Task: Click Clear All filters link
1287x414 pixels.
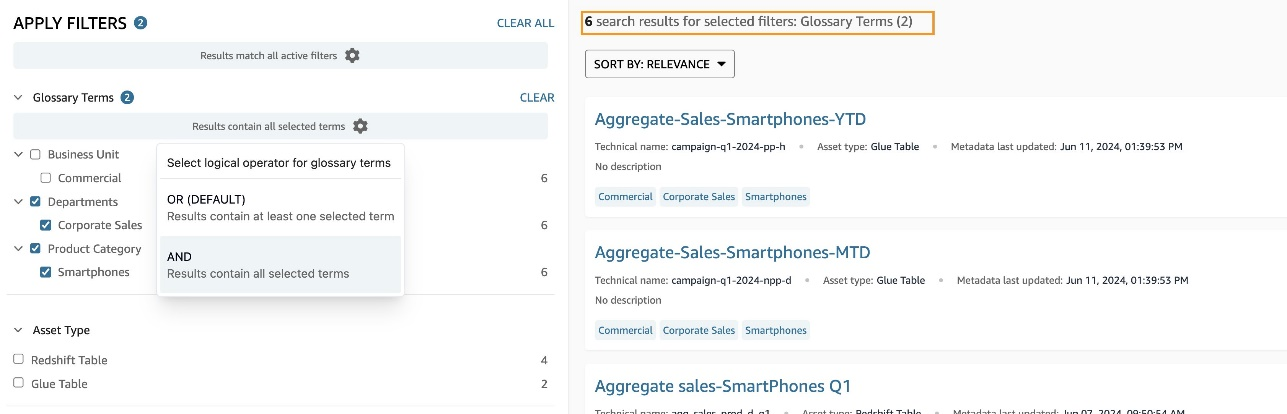Action: coord(525,23)
